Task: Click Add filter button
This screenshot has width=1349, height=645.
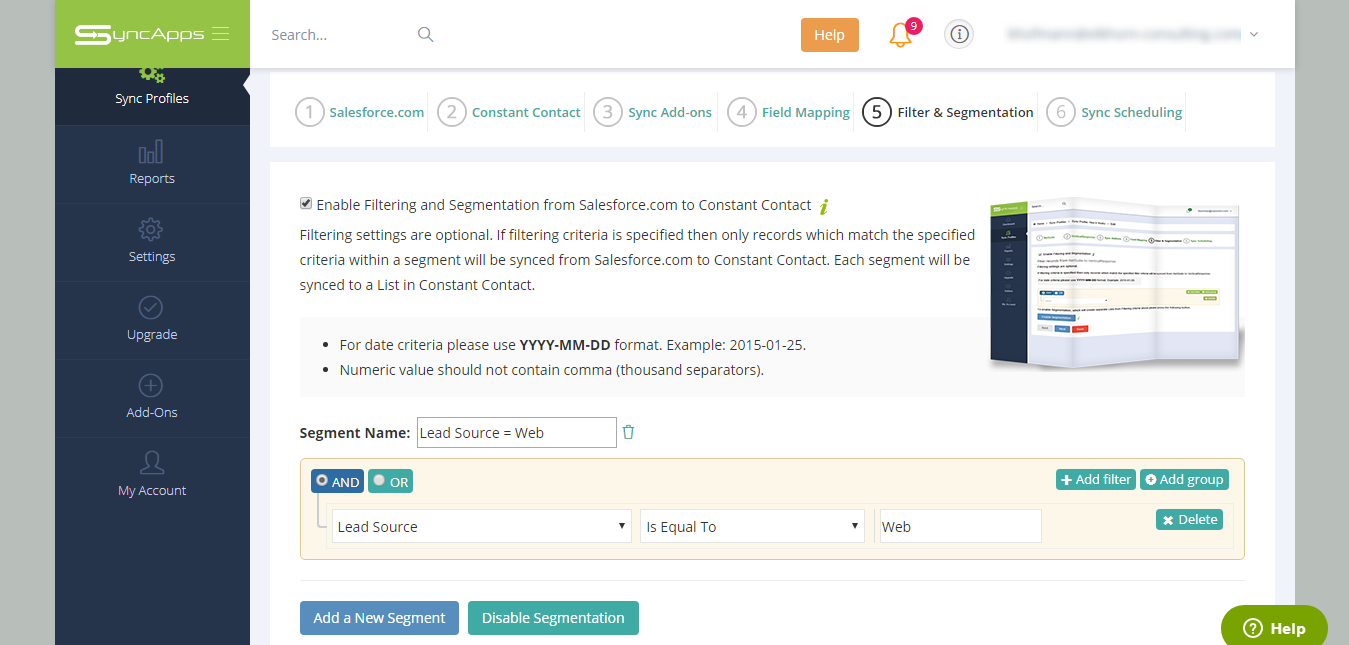Action: click(1096, 480)
